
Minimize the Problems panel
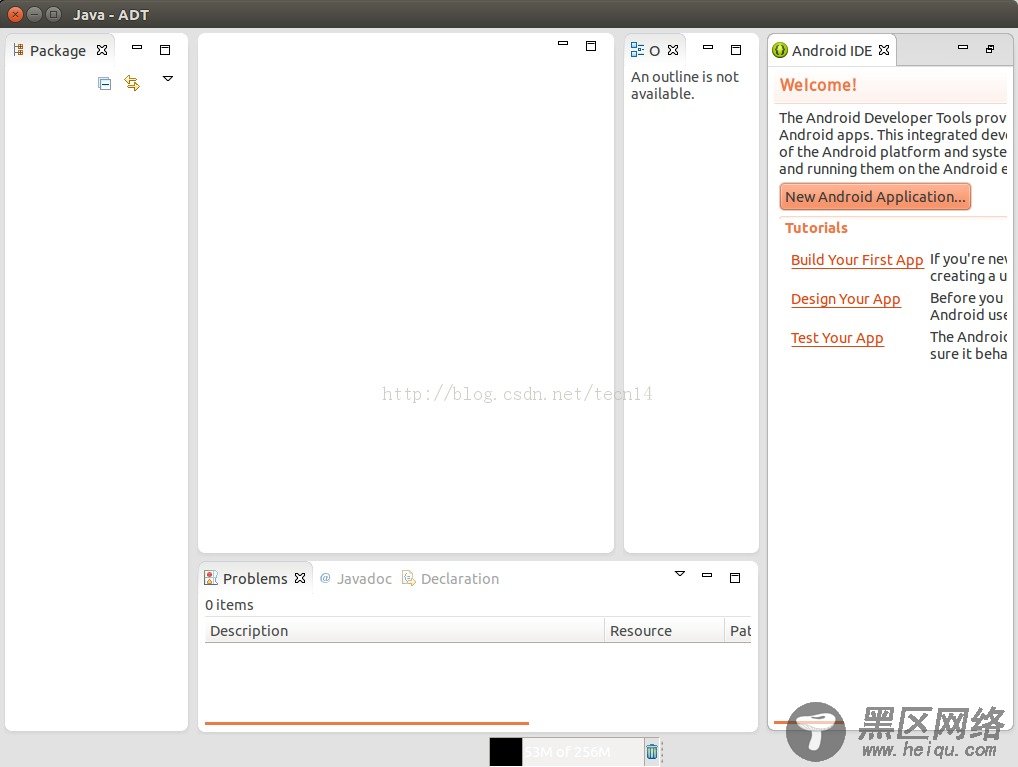coord(707,575)
